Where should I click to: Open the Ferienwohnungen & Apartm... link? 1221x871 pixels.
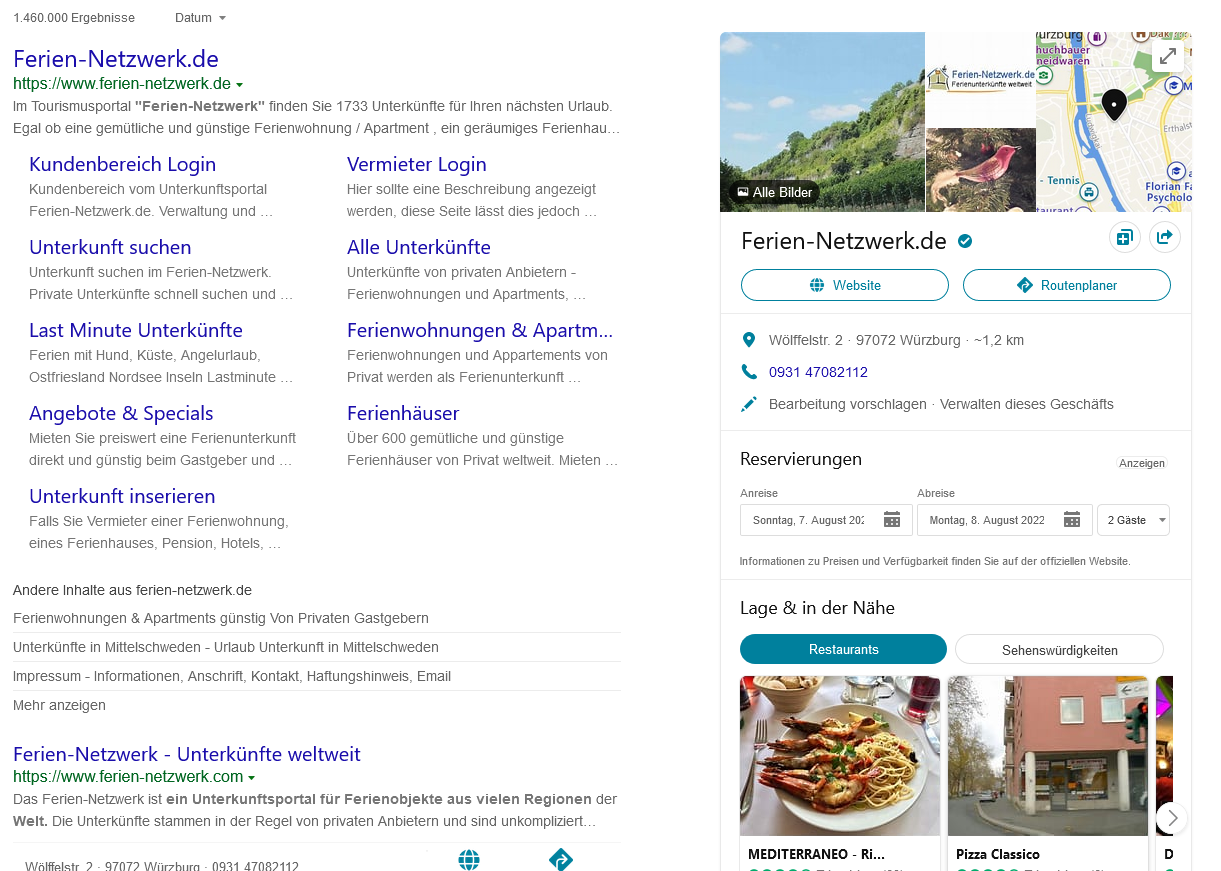(480, 330)
